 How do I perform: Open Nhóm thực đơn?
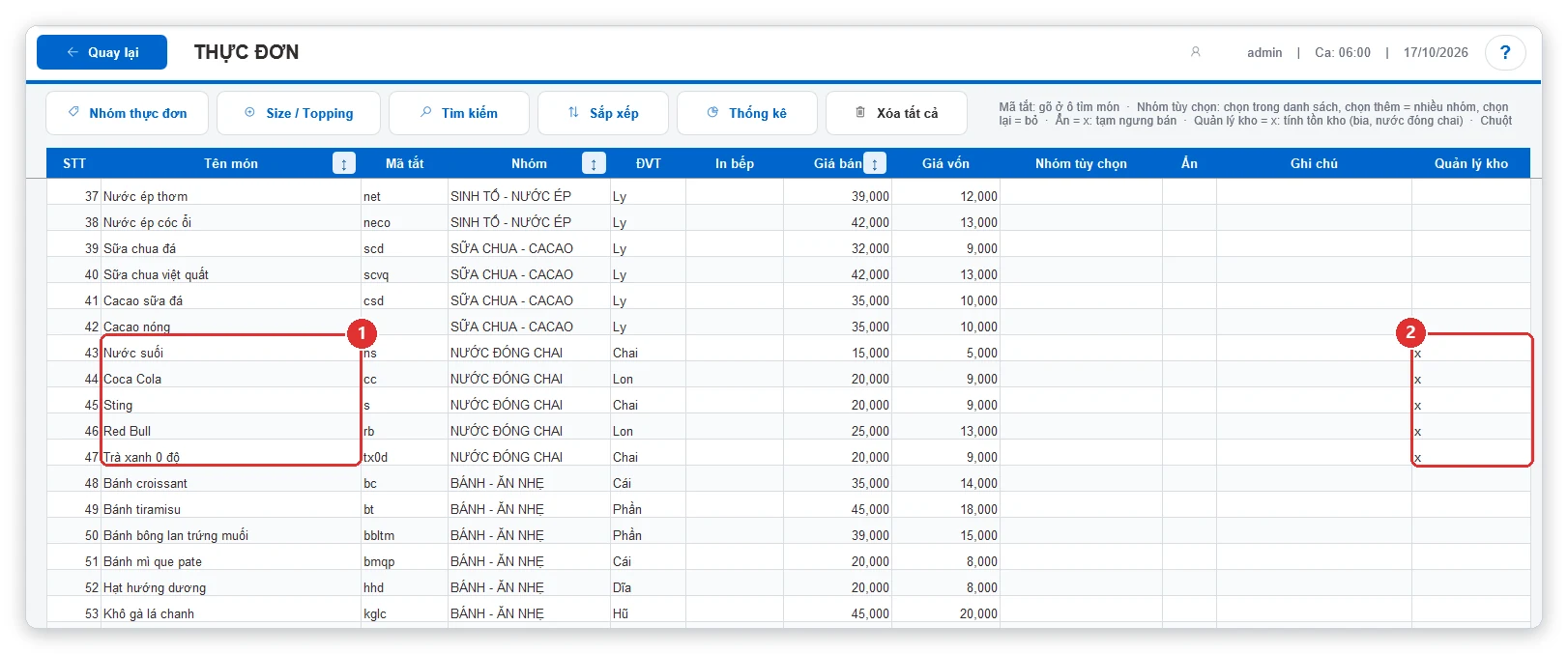pyautogui.click(x=127, y=113)
